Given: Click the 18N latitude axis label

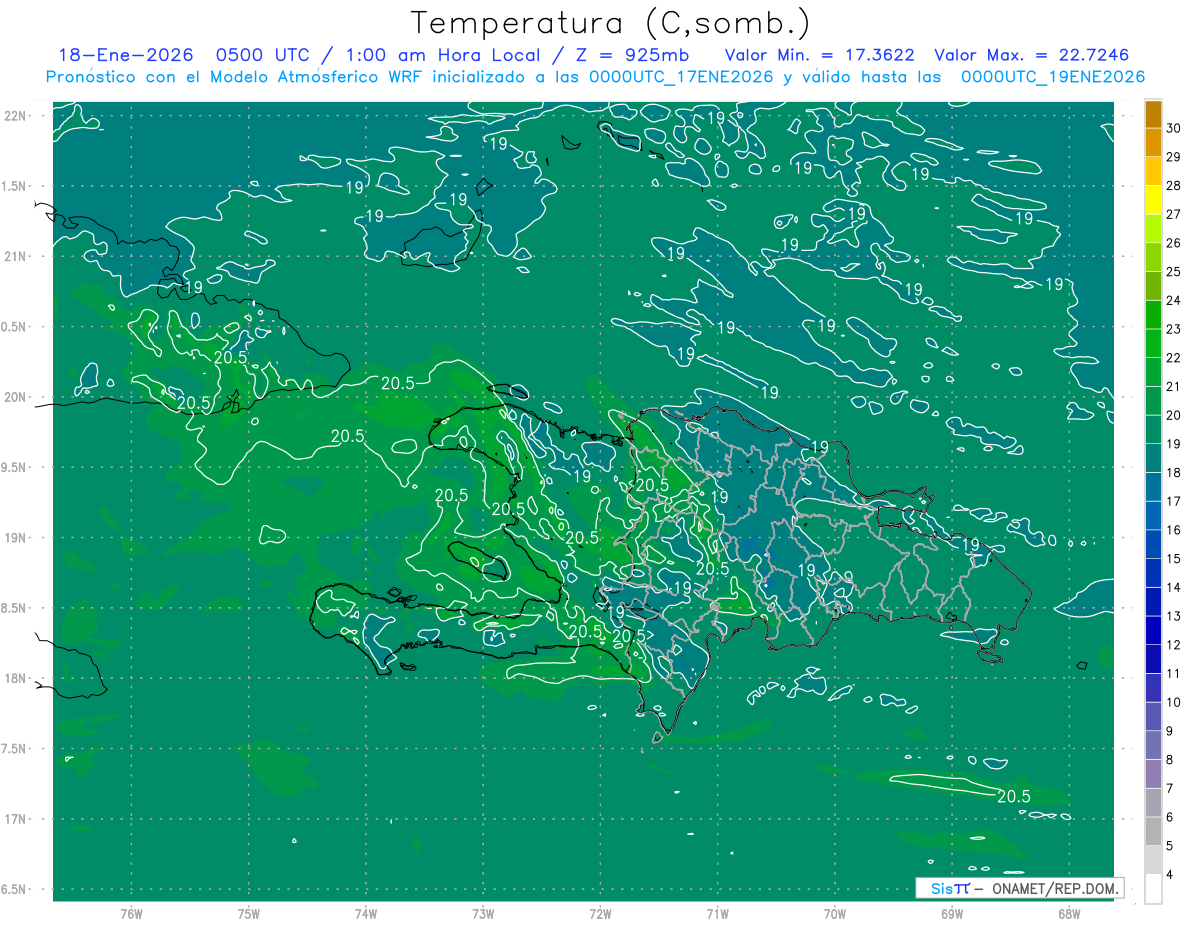Looking at the screenshot, I should click(14, 679).
